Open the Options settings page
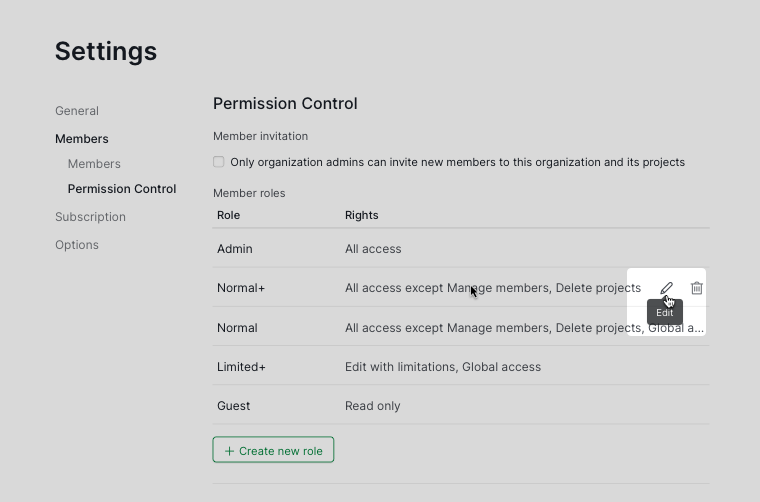The width and height of the screenshot is (760, 502). 77,245
